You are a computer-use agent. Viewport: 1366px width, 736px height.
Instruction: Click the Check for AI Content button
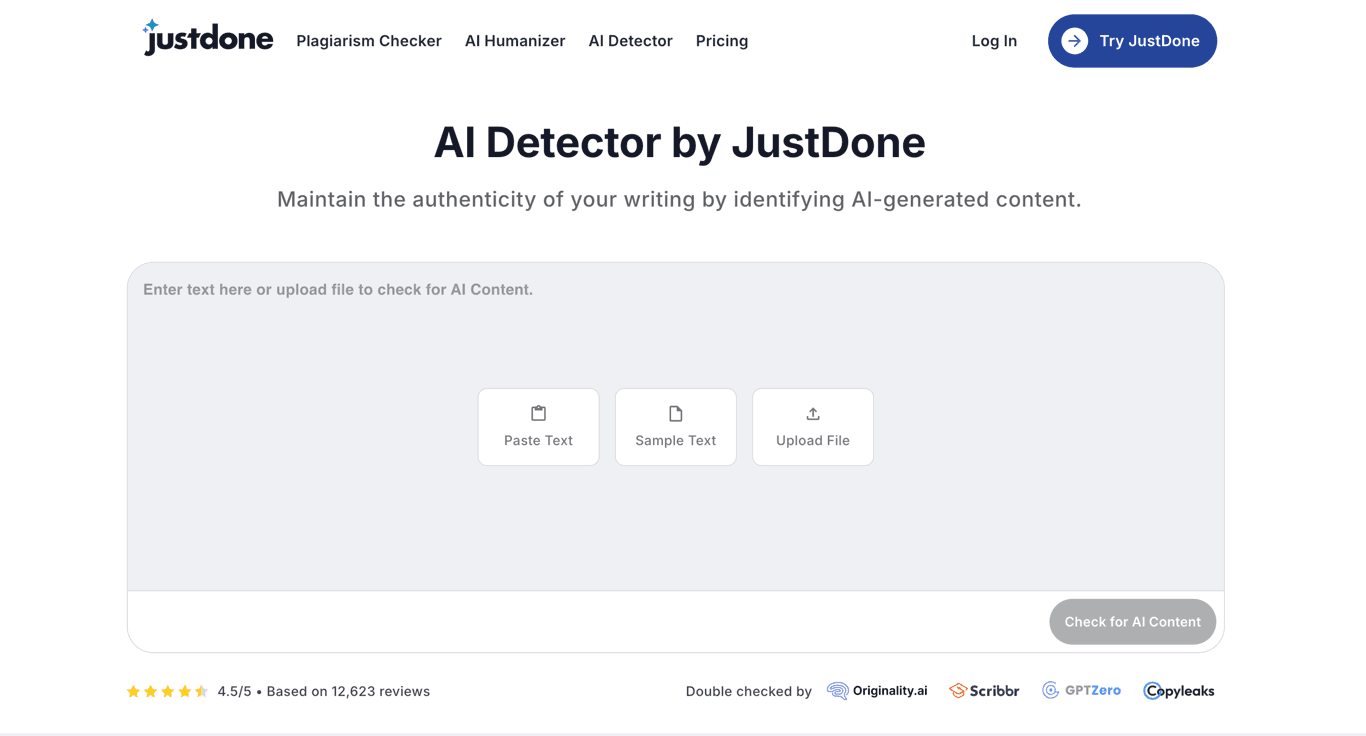click(1132, 621)
